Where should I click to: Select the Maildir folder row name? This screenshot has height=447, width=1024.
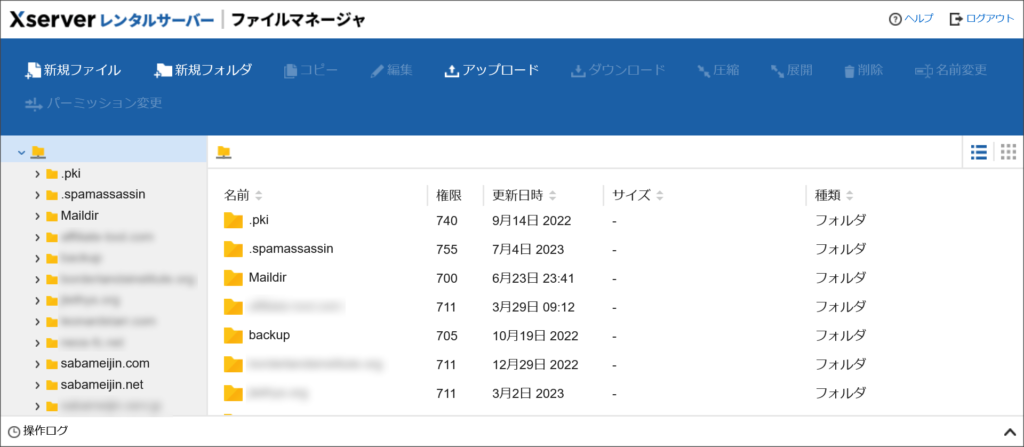point(268,278)
